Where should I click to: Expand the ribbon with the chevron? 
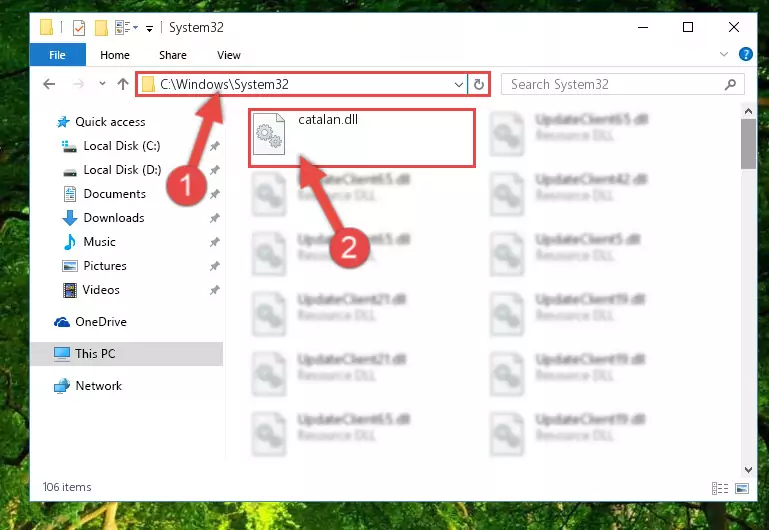[x=723, y=54]
